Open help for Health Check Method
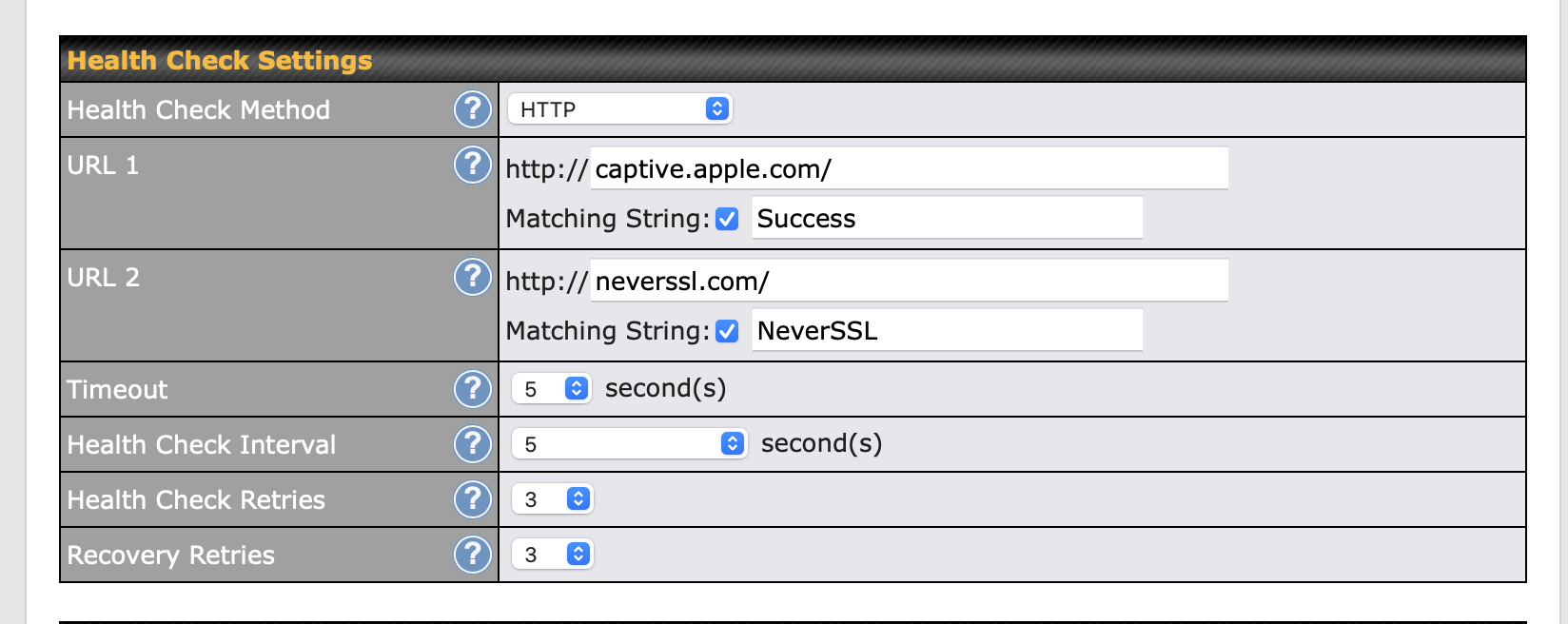This screenshot has width=1568, height=624. 472,109
